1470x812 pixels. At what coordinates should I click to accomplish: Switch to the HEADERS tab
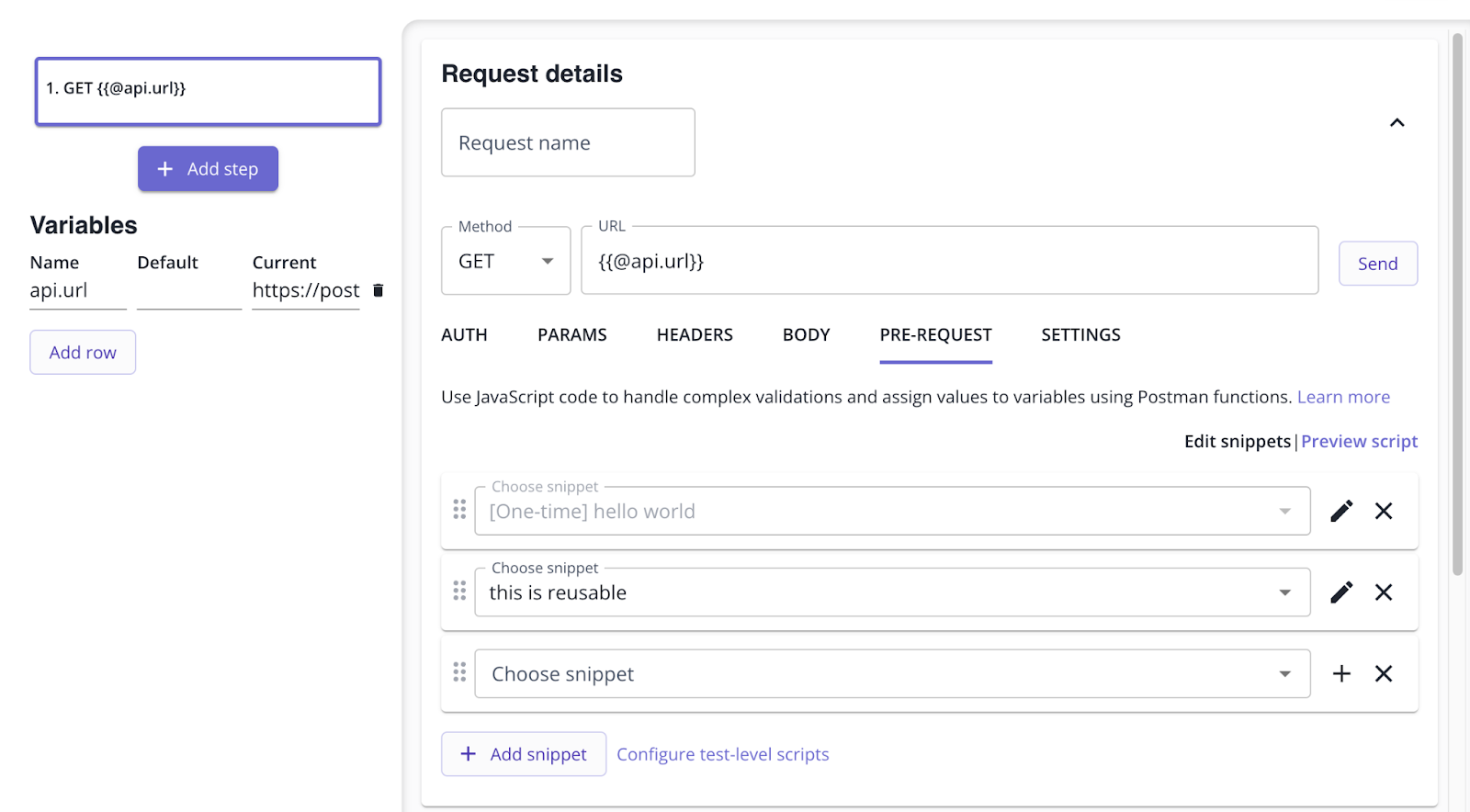(695, 335)
